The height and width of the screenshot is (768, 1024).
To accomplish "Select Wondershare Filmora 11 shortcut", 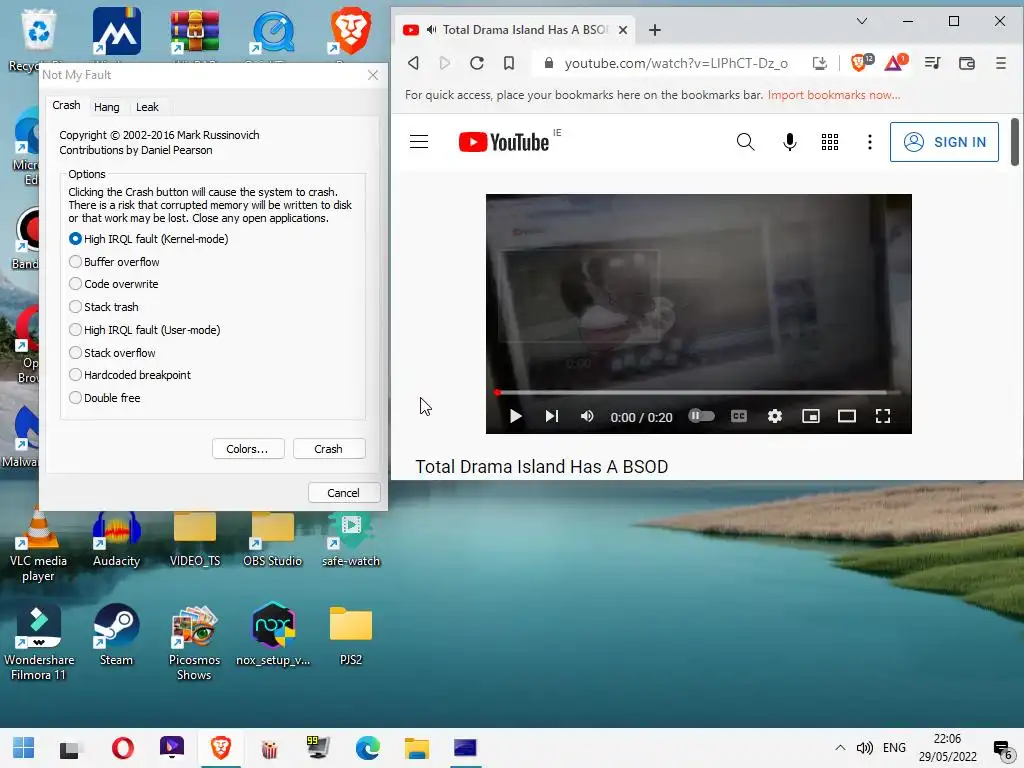I will point(39,643).
